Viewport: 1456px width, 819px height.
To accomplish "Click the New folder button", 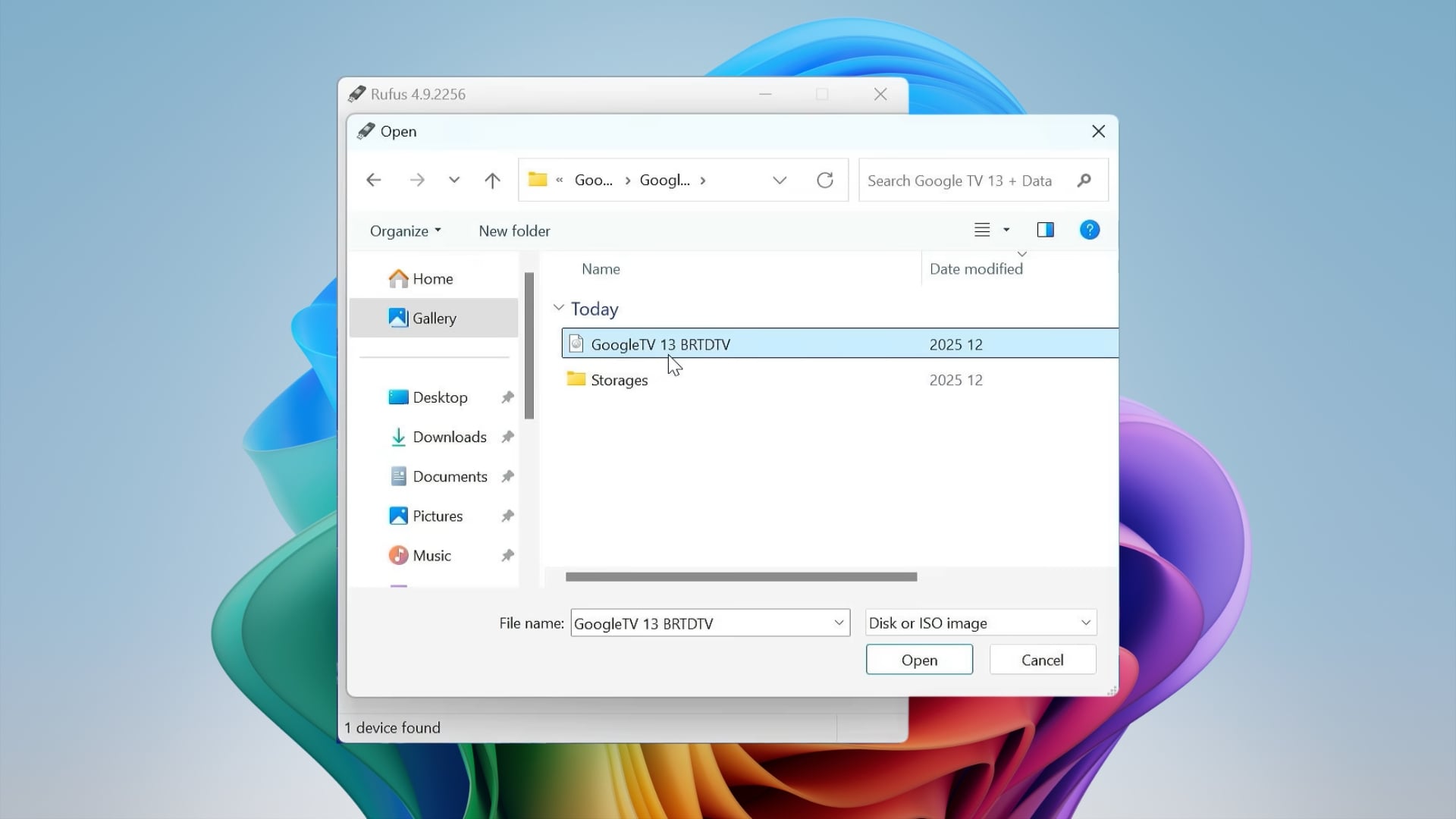I will click(x=513, y=231).
